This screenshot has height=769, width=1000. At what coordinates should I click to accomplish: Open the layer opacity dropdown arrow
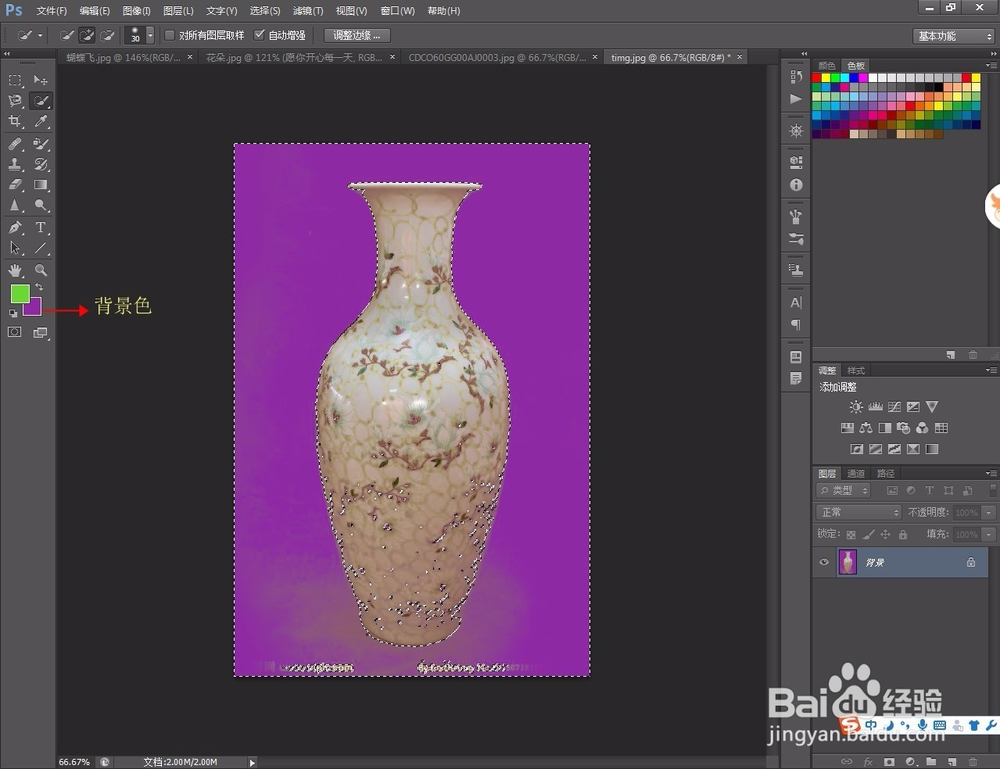pyautogui.click(x=989, y=512)
